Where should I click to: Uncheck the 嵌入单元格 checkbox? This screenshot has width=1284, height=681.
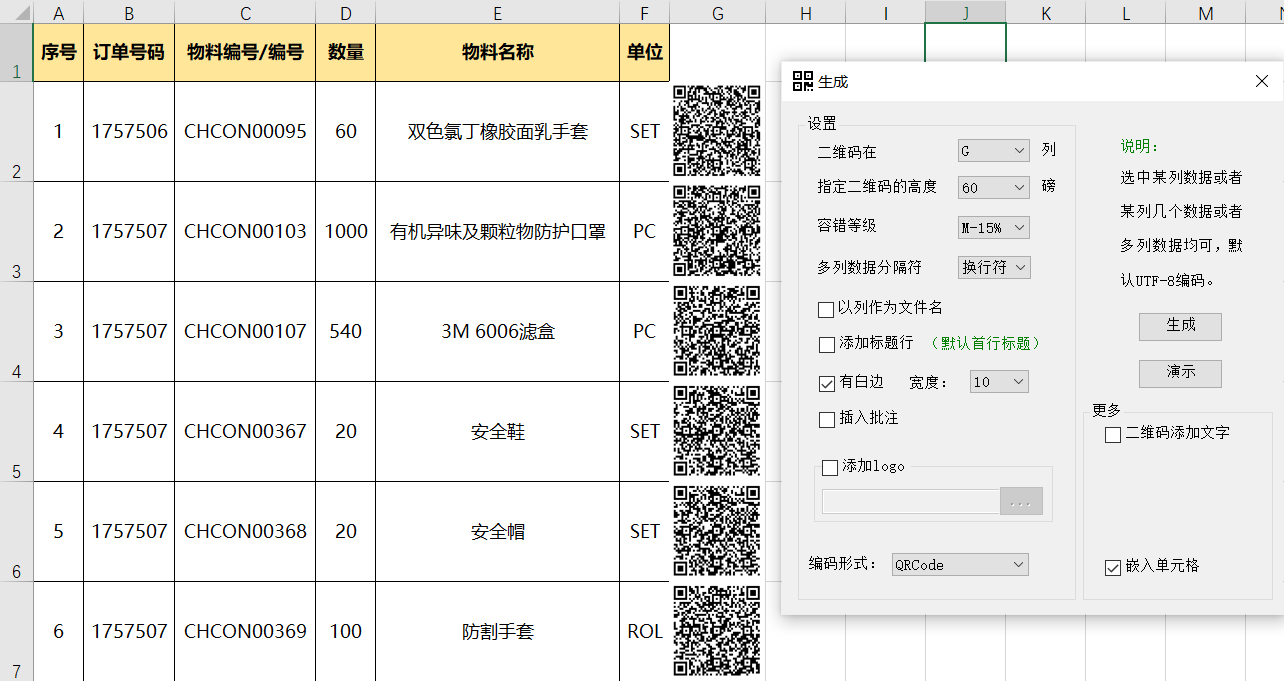tap(1112, 567)
